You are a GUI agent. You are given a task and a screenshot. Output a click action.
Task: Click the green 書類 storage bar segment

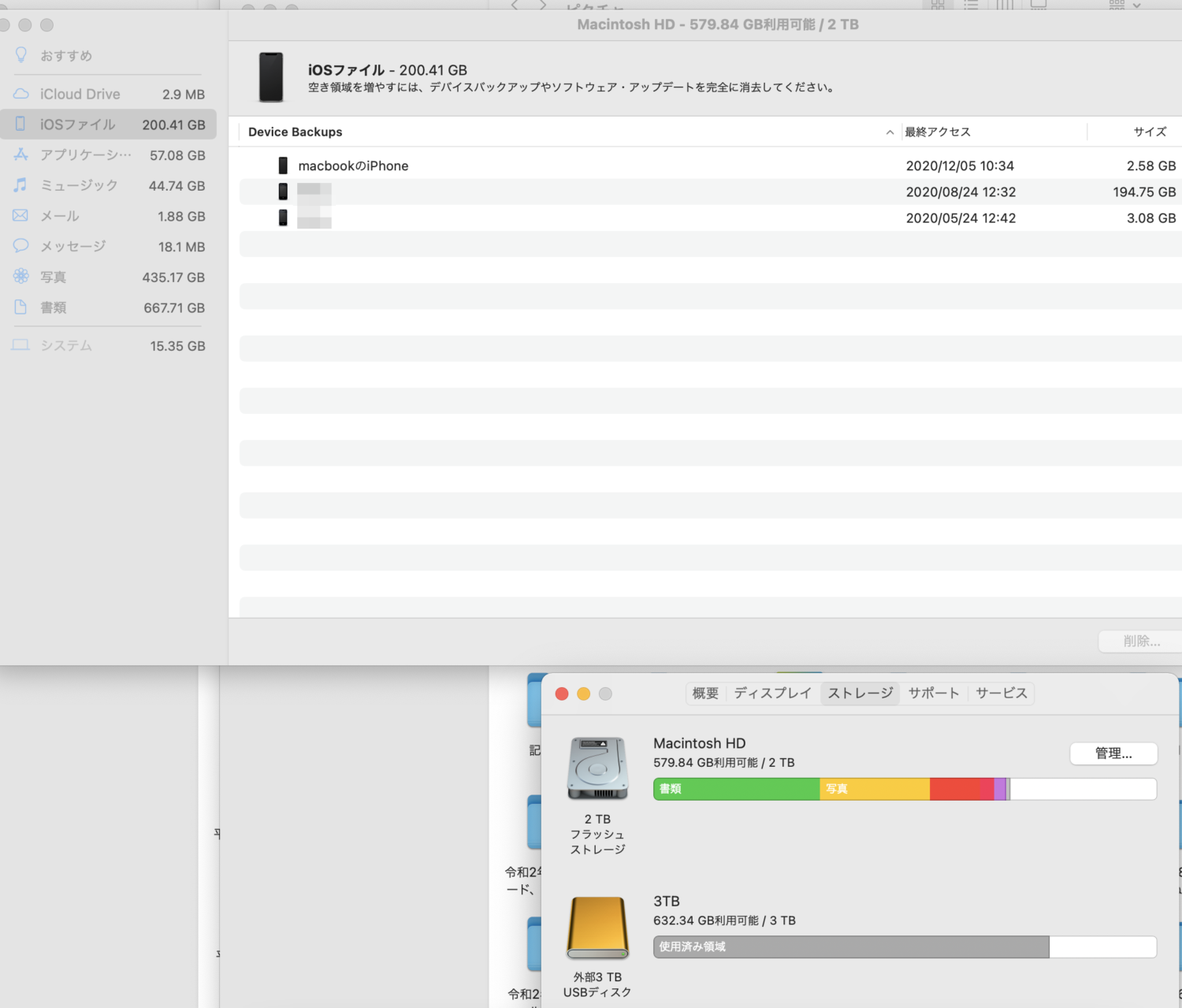[x=737, y=789]
